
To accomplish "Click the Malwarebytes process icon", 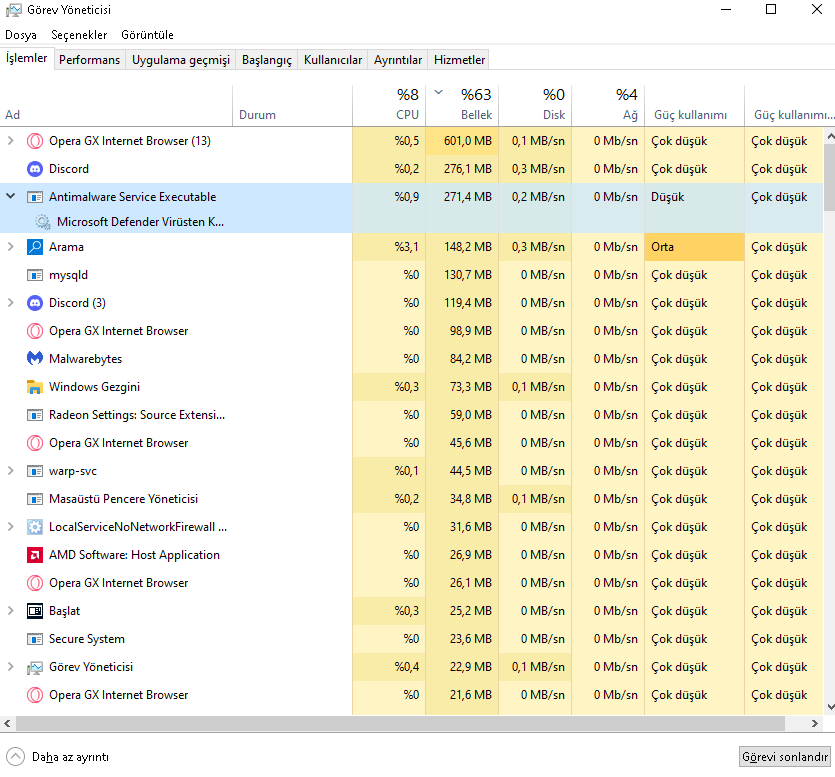I will (x=34, y=359).
